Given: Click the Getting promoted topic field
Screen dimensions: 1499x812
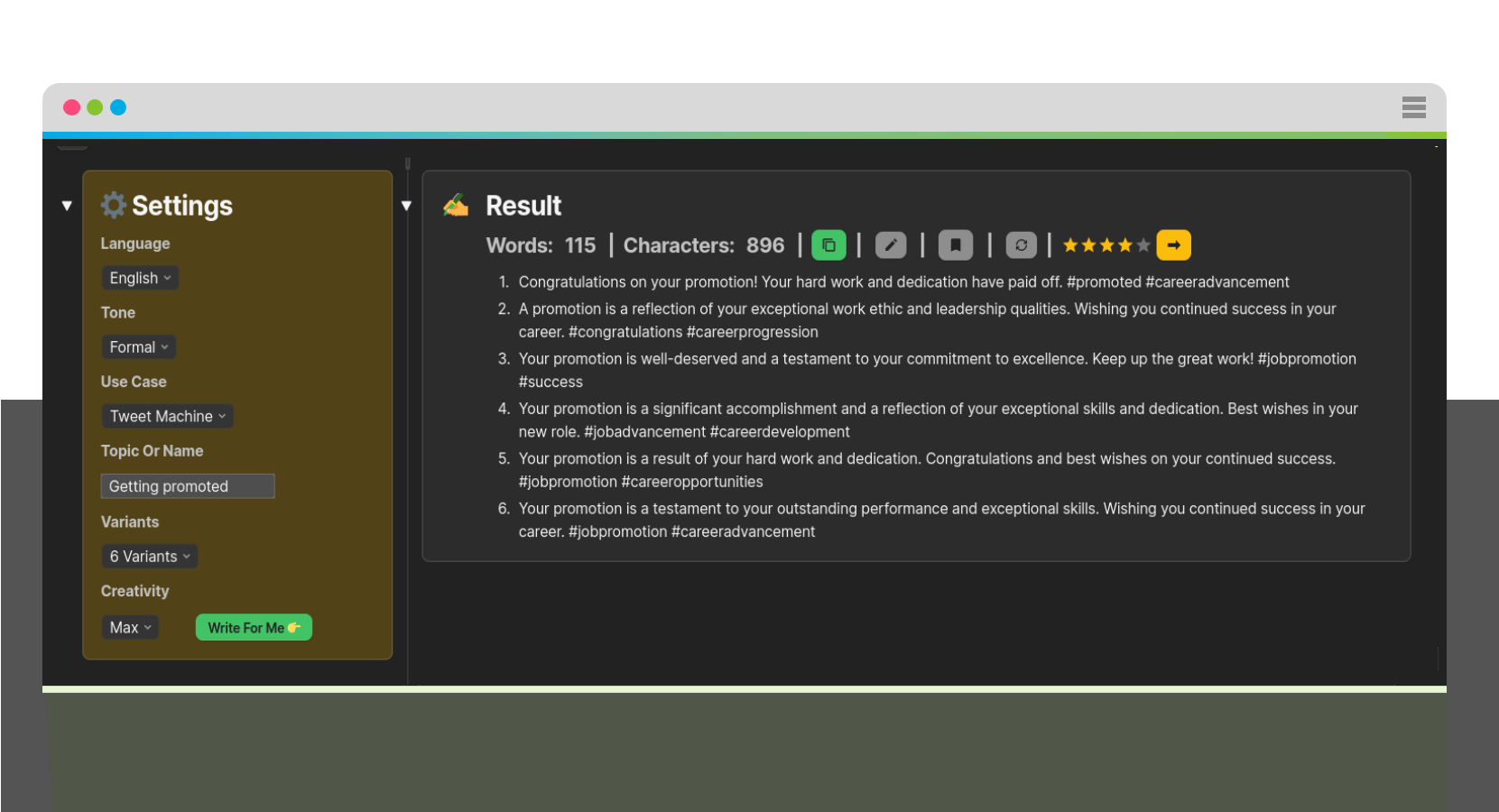Looking at the screenshot, I should [x=188, y=486].
